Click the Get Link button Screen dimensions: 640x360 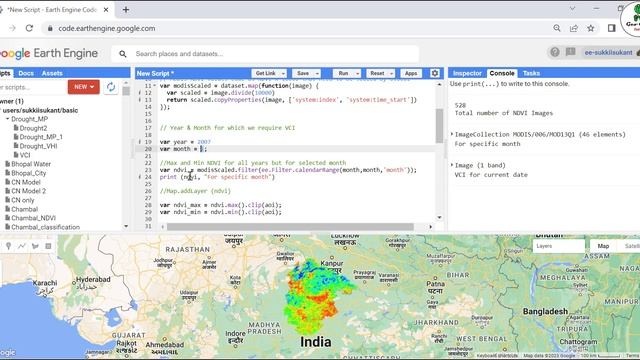(265, 73)
